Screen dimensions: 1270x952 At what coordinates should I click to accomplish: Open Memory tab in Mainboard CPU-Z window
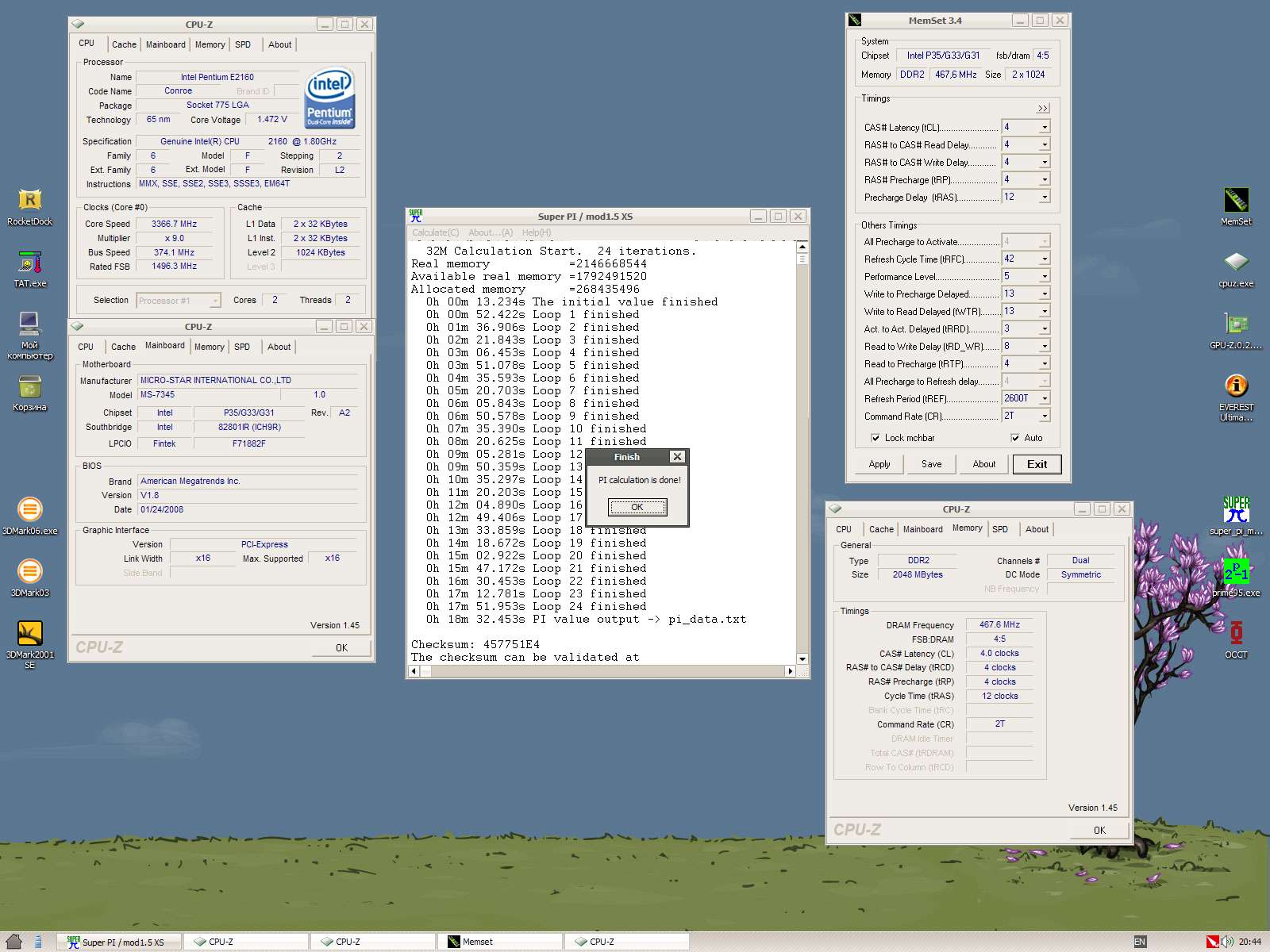(209, 347)
